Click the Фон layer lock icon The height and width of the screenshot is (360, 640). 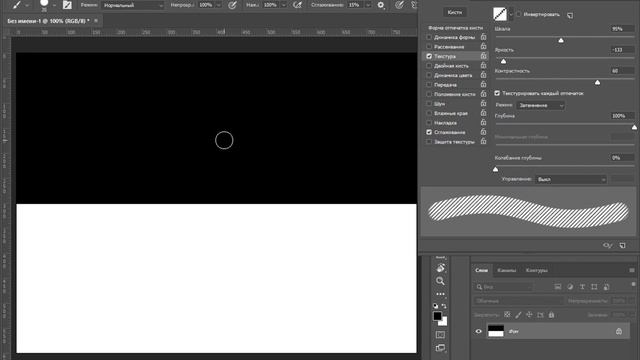619,331
